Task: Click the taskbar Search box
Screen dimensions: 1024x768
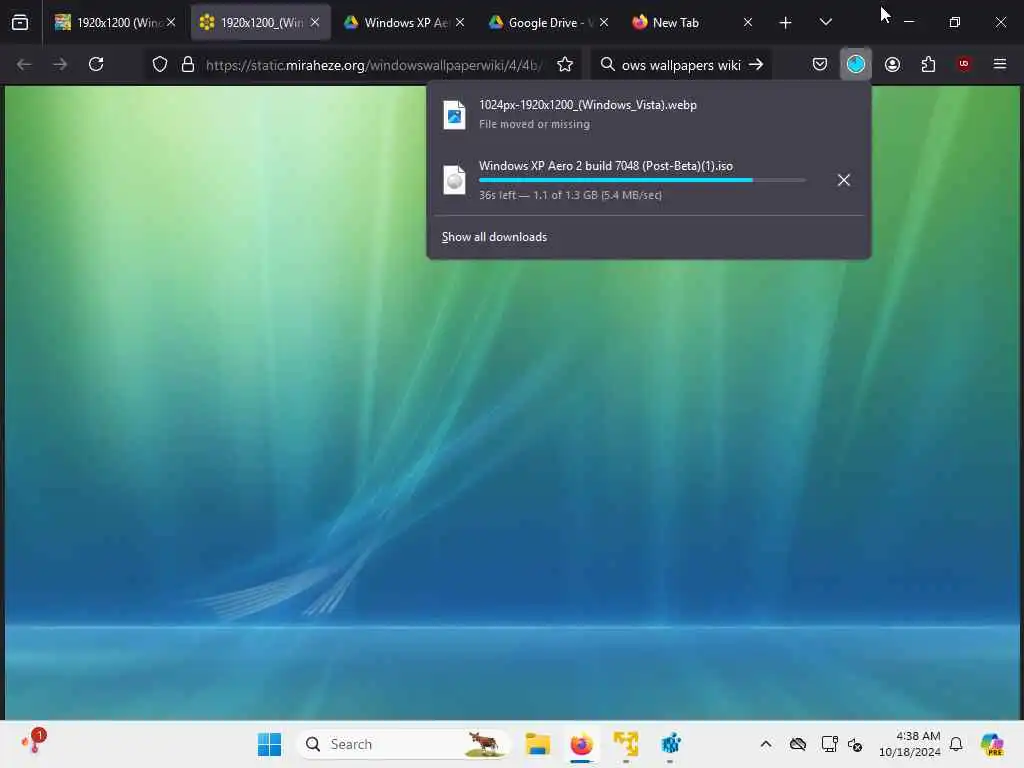Action: coord(404,744)
